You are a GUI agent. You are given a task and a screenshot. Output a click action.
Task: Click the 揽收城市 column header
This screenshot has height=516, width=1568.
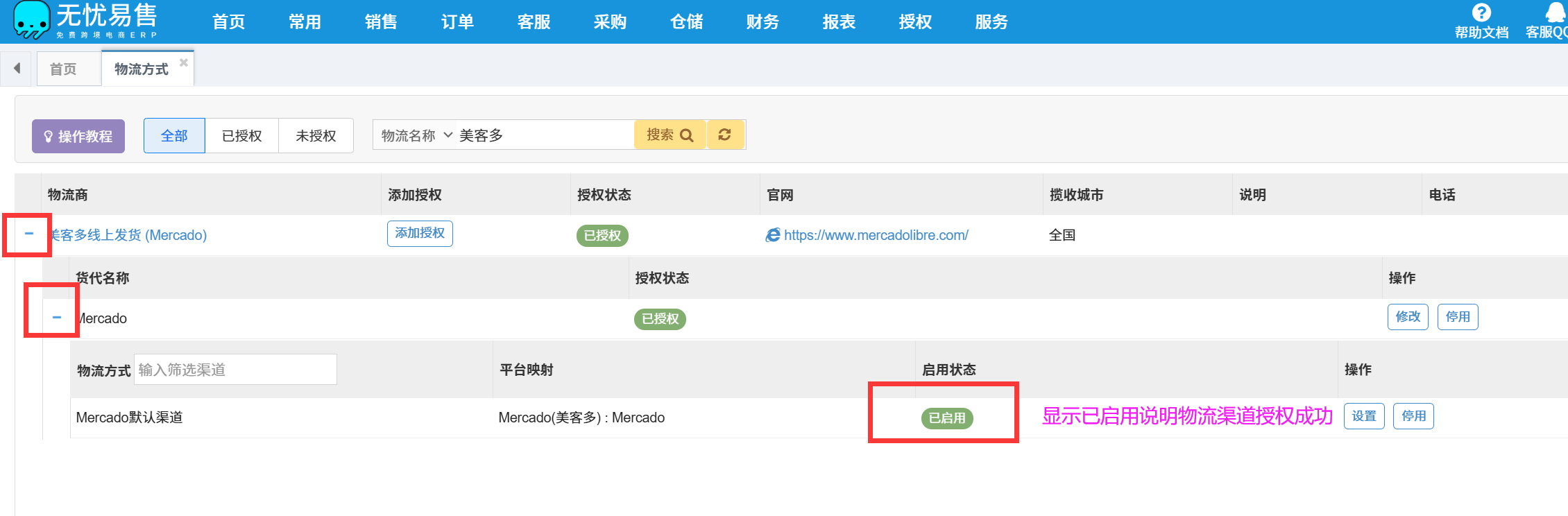coord(1076,195)
